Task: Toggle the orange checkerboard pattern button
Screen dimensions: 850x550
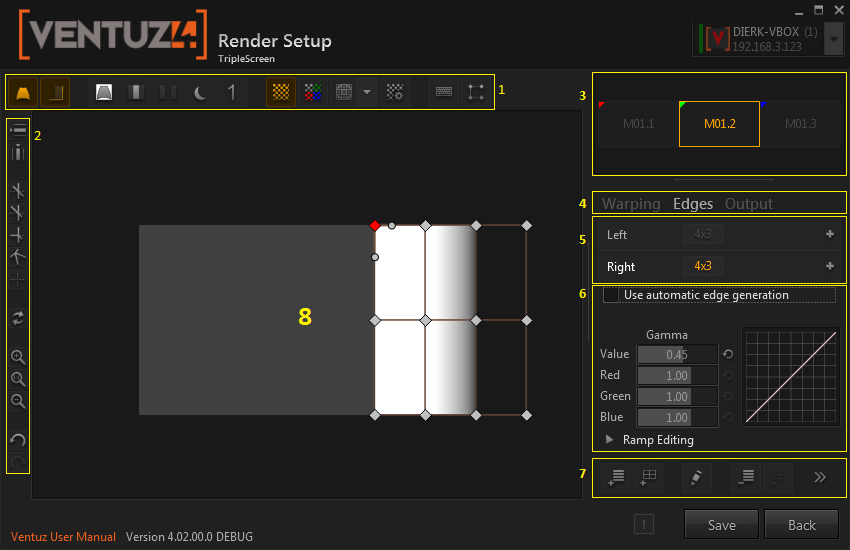Action: pyautogui.click(x=282, y=92)
